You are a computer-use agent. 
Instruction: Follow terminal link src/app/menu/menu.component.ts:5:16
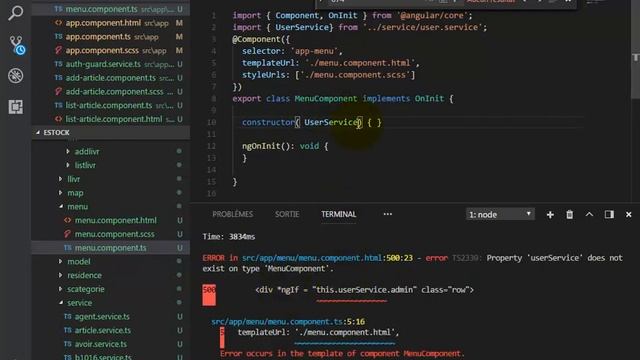288,322
